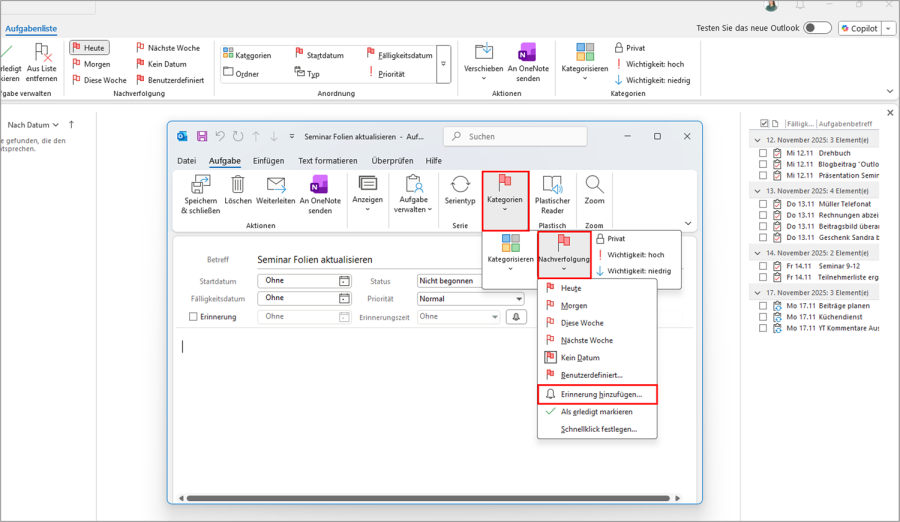Check off Geschenk Sandra task
900x522 pixels.
[762, 237]
